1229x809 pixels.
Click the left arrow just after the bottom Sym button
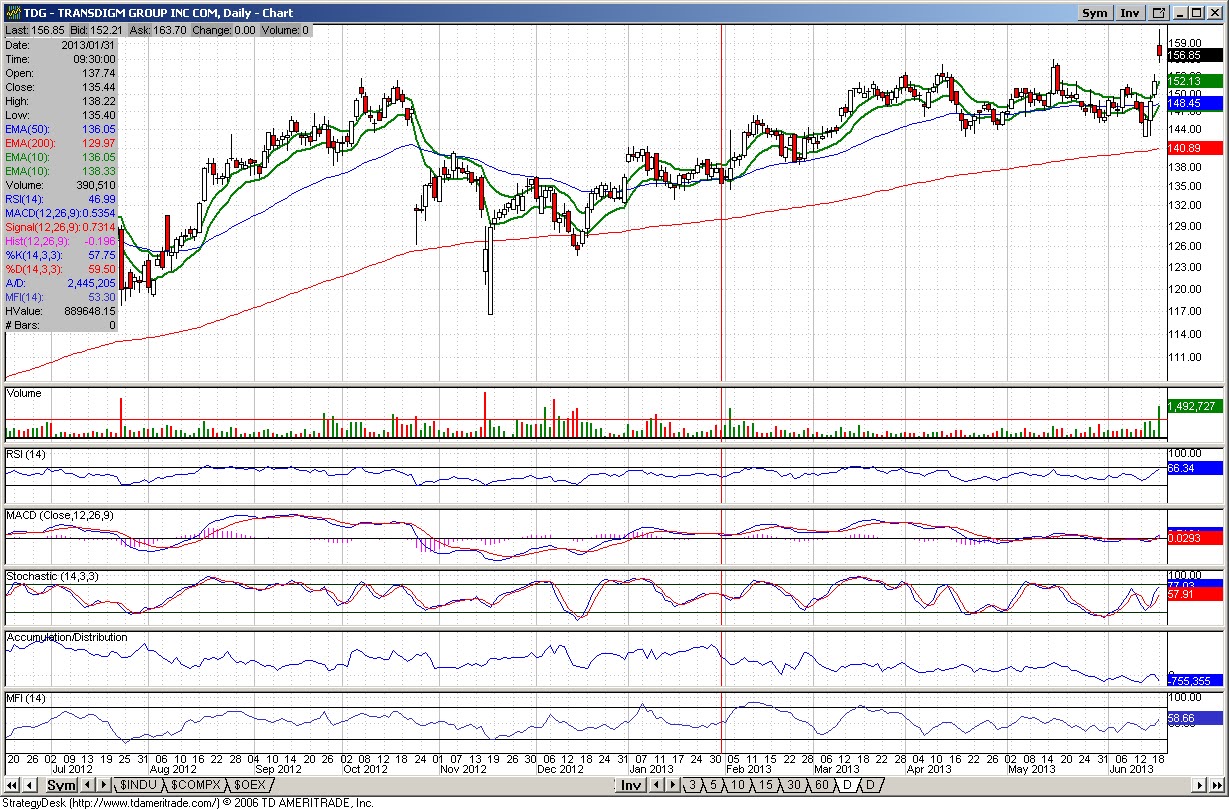tap(88, 785)
